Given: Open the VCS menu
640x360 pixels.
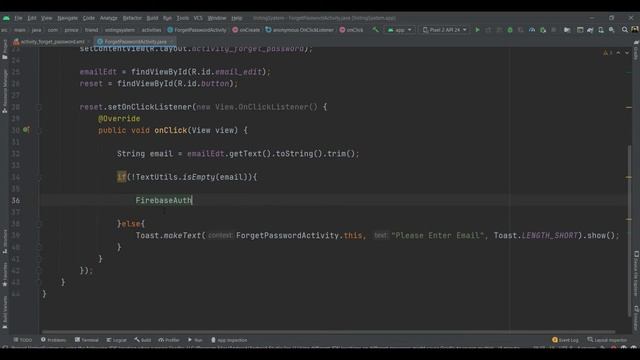Looking at the screenshot, I should pos(198,18).
